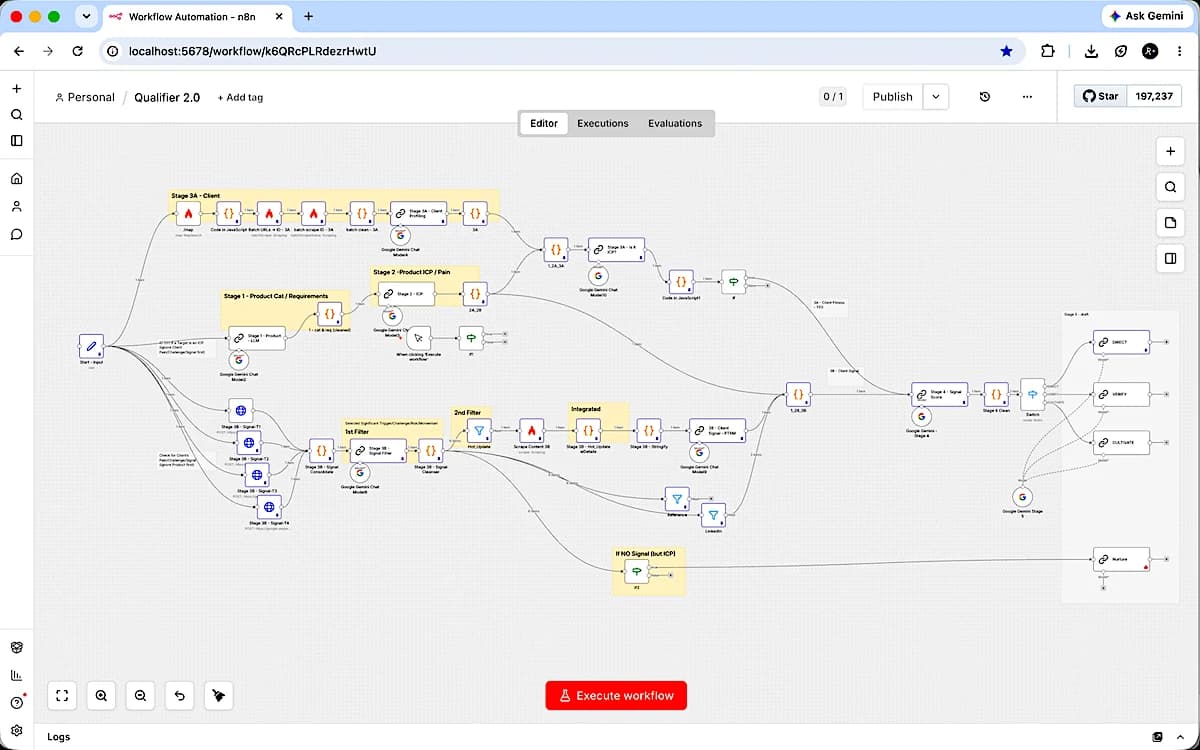The image size is (1200, 750).
Task: Zoom in on the canvas
Action: pos(102,695)
